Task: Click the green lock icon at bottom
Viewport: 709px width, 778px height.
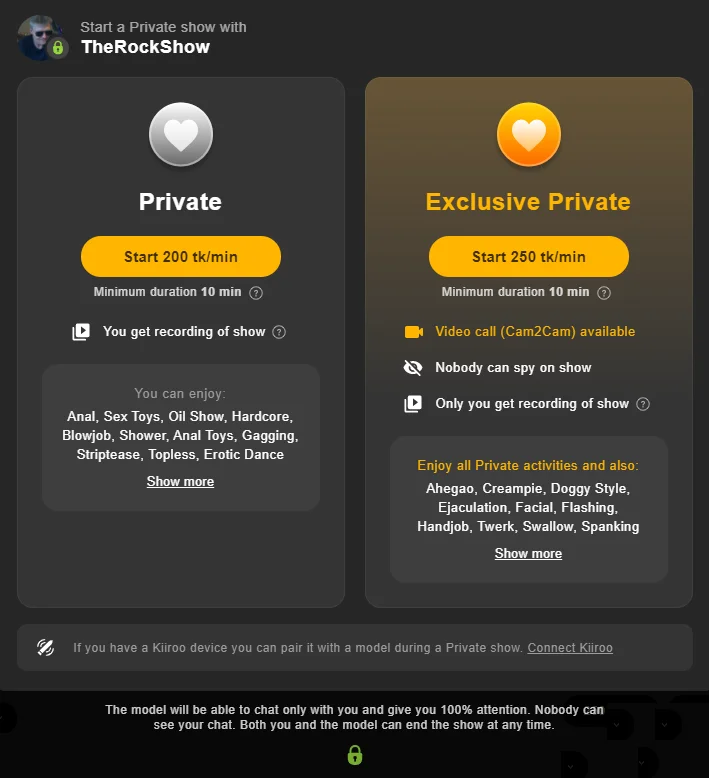Action: tap(354, 755)
